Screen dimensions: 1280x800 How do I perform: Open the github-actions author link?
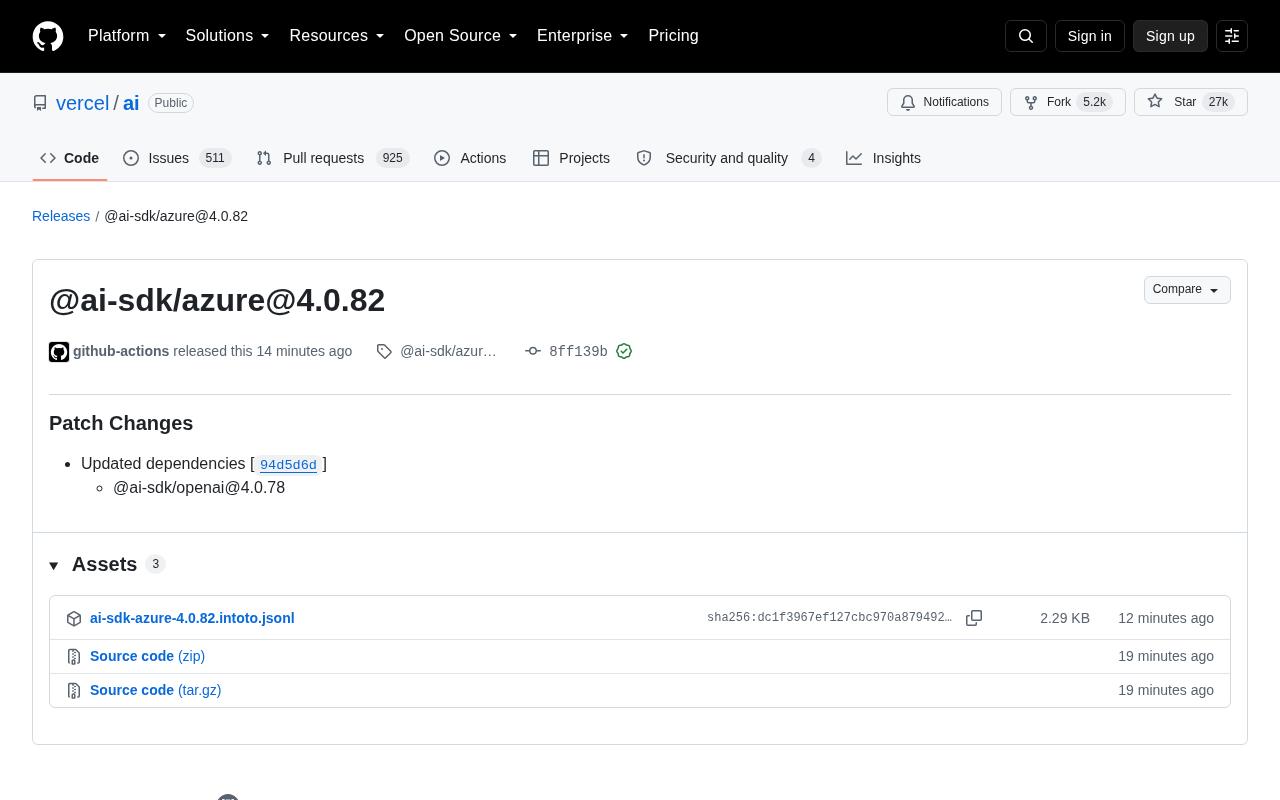tap(121, 351)
